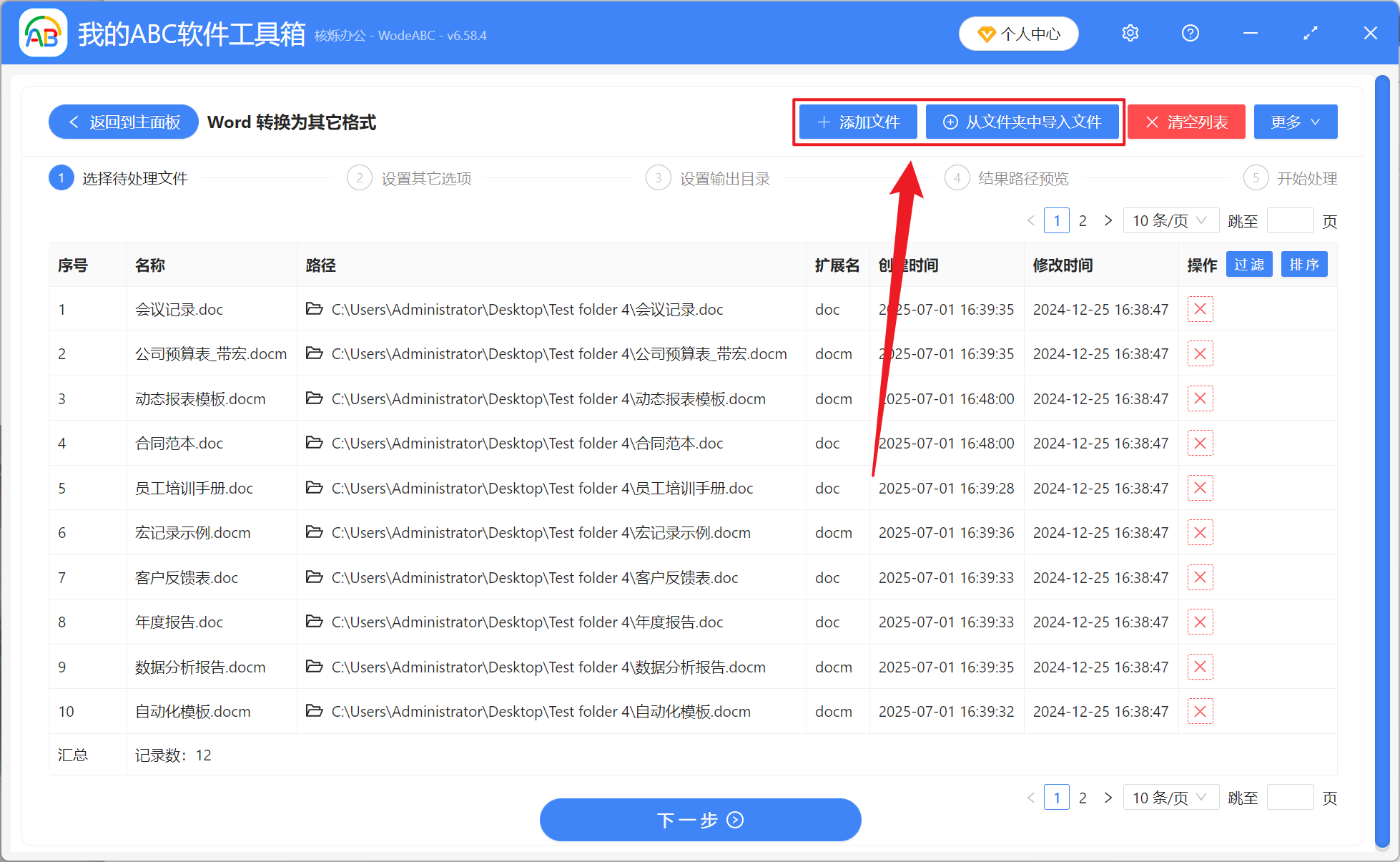This screenshot has width=1400, height=862.
Task: Click the X icon on 清空列表
Action: [x=1152, y=122]
